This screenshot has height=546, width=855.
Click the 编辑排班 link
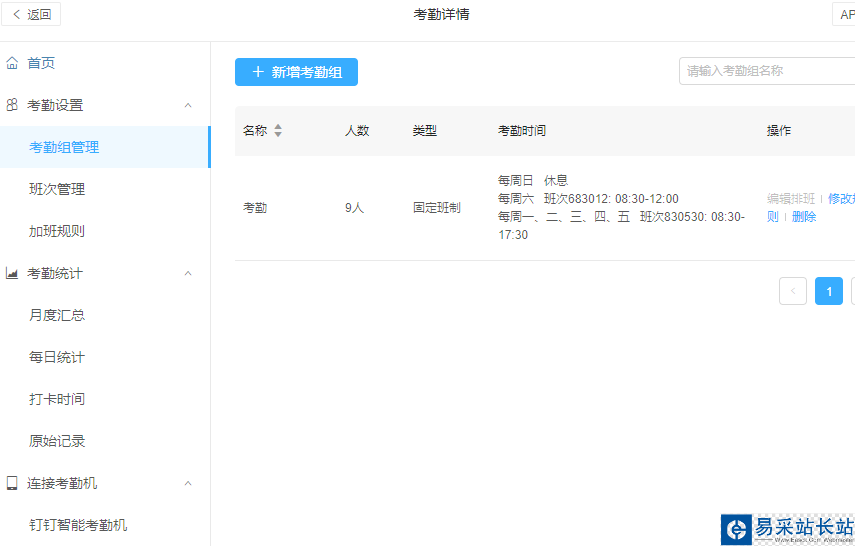click(x=791, y=198)
